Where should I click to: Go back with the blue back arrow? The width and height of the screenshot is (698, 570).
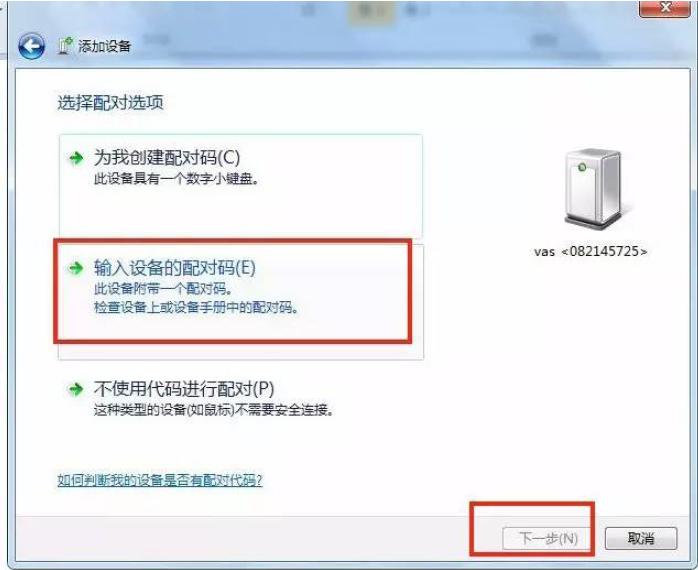click(x=31, y=46)
